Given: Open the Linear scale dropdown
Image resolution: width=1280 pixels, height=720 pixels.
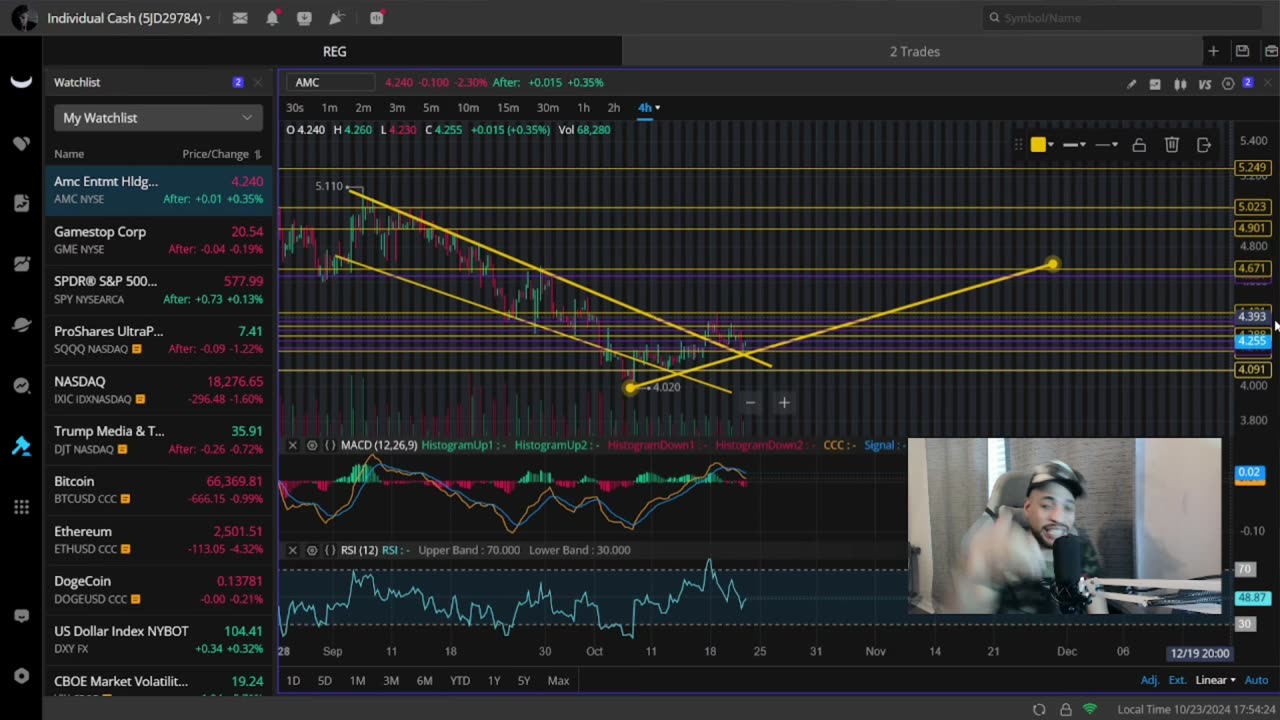Looking at the screenshot, I should (x=1215, y=680).
